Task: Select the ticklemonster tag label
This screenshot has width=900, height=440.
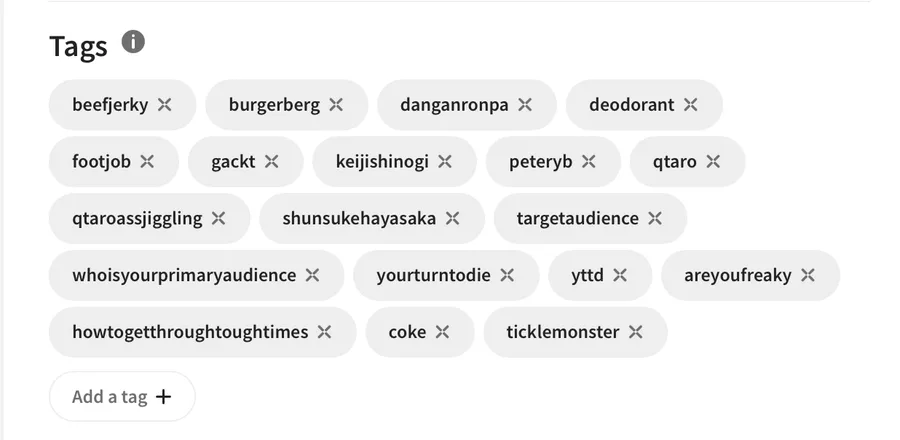Action: (562, 332)
